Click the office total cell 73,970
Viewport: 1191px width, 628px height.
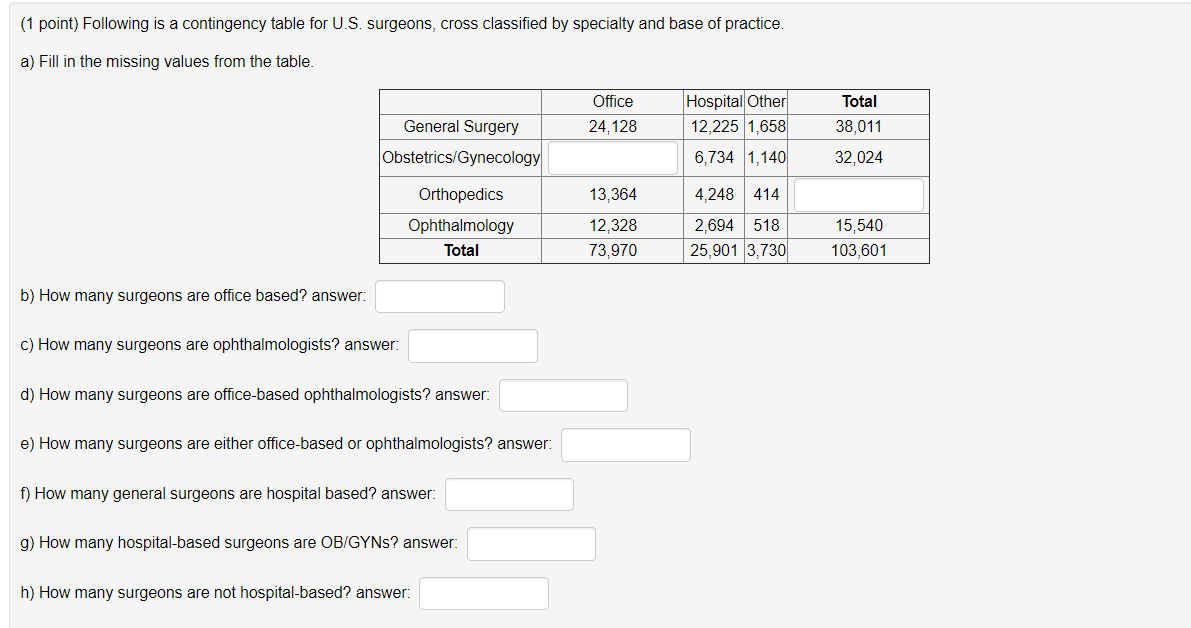pyautogui.click(x=613, y=251)
